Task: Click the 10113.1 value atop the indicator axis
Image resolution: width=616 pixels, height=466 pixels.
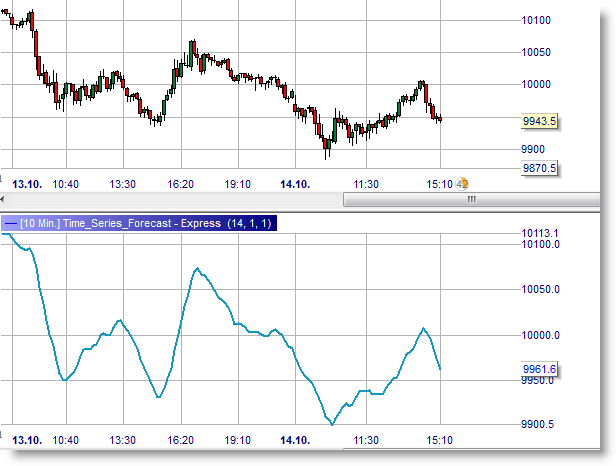Action: click(538, 234)
